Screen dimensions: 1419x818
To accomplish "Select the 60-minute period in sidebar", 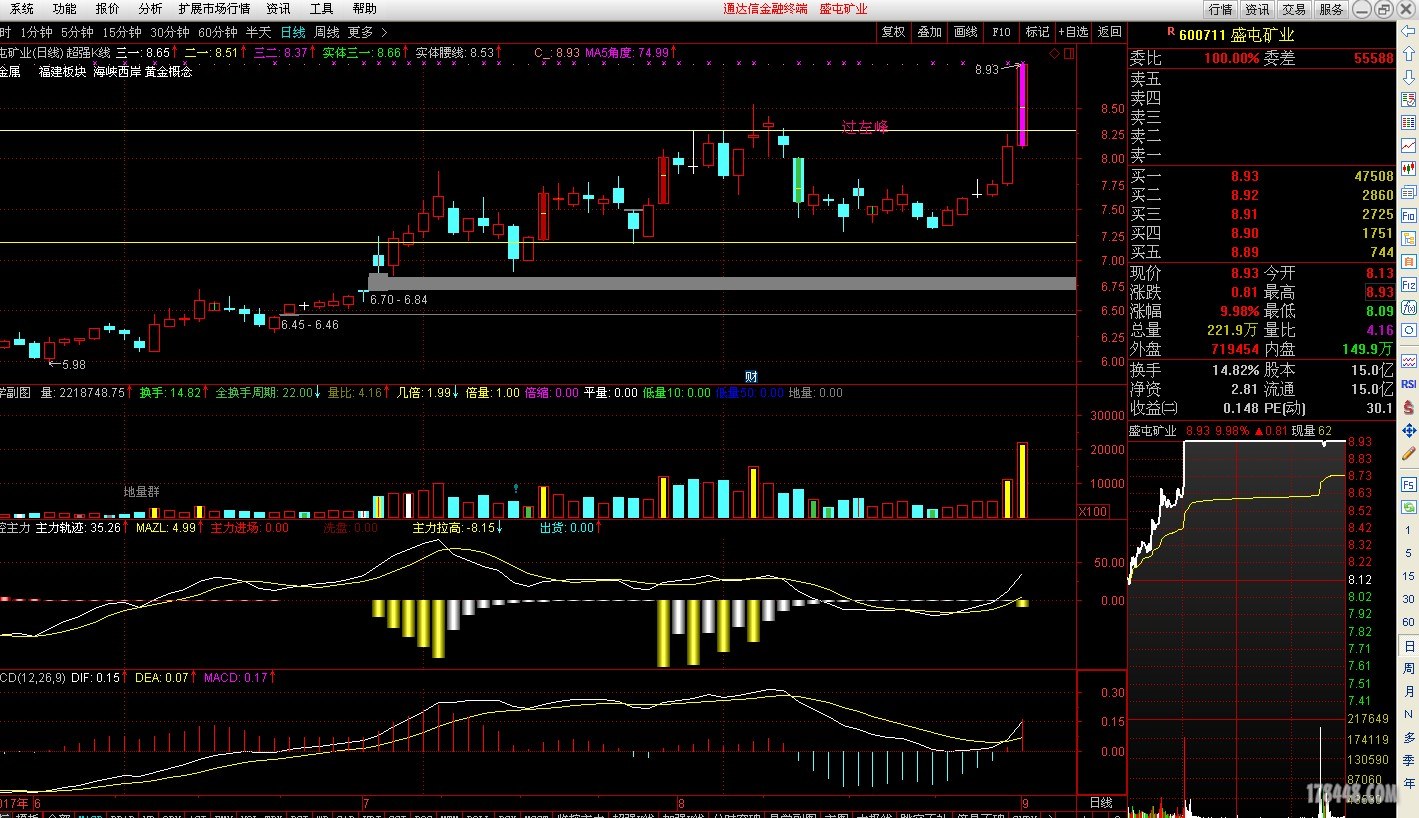I will pos(1409,623).
